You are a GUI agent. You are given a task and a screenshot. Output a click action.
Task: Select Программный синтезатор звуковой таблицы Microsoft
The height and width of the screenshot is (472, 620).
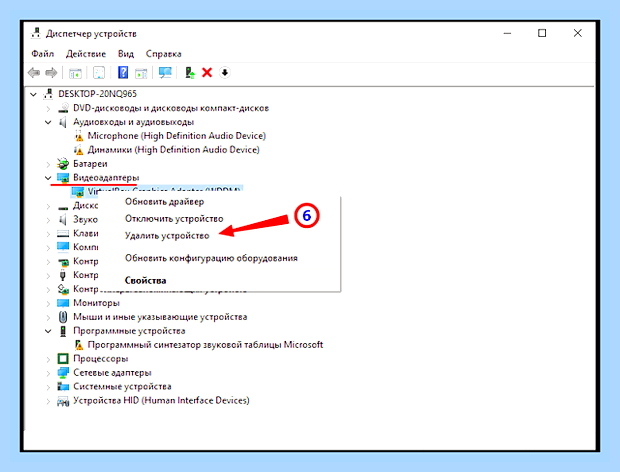(205, 345)
